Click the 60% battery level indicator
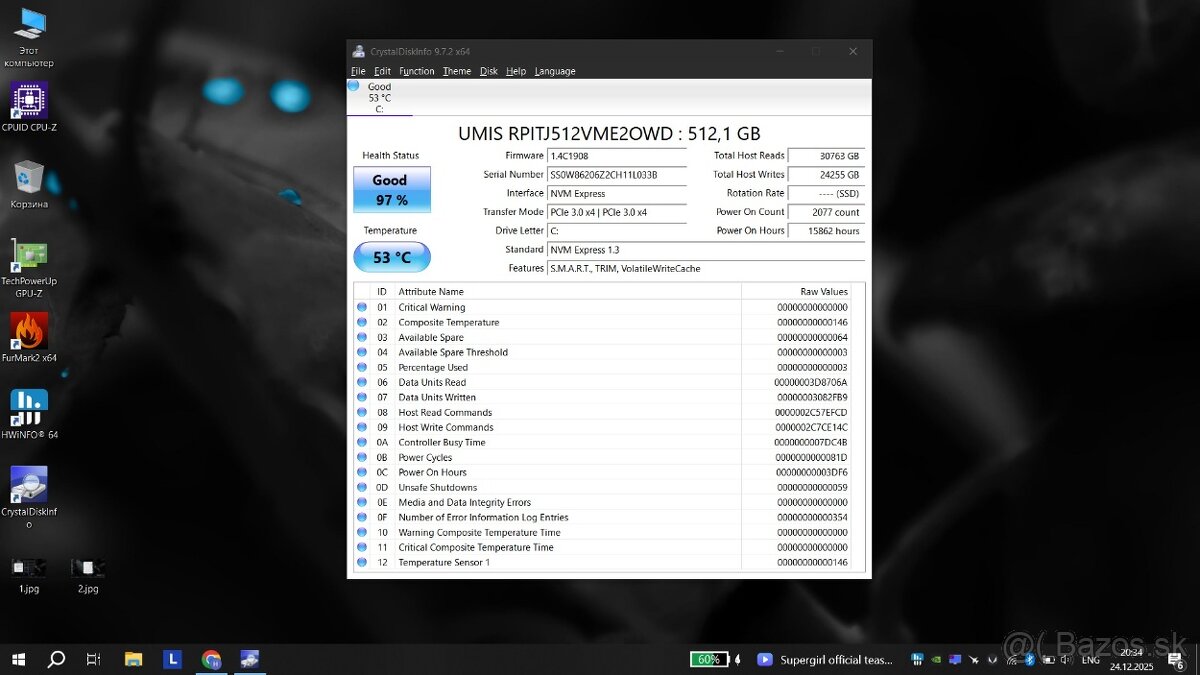 pos(709,659)
